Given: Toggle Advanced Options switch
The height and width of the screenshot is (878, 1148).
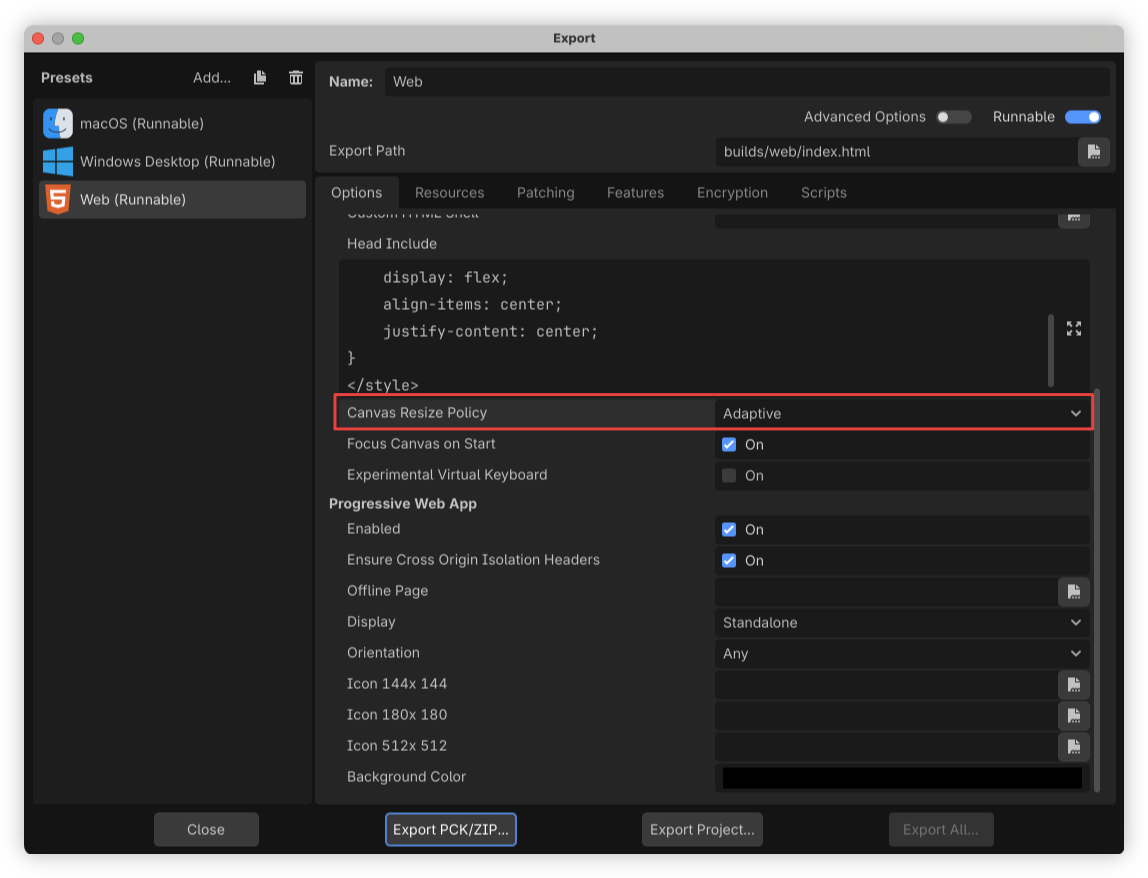Looking at the screenshot, I should [x=954, y=117].
